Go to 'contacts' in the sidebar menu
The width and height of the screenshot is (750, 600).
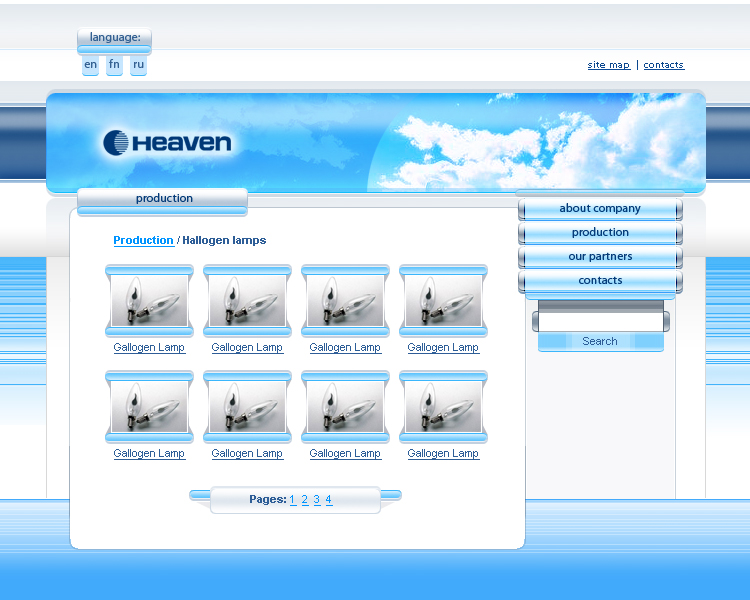coord(600,281)
